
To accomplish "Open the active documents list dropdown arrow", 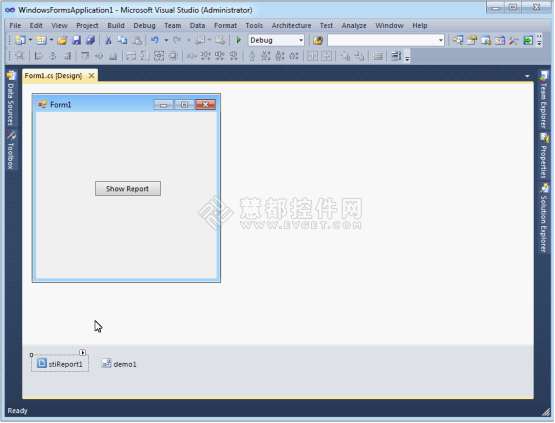I will coord(527,76).
